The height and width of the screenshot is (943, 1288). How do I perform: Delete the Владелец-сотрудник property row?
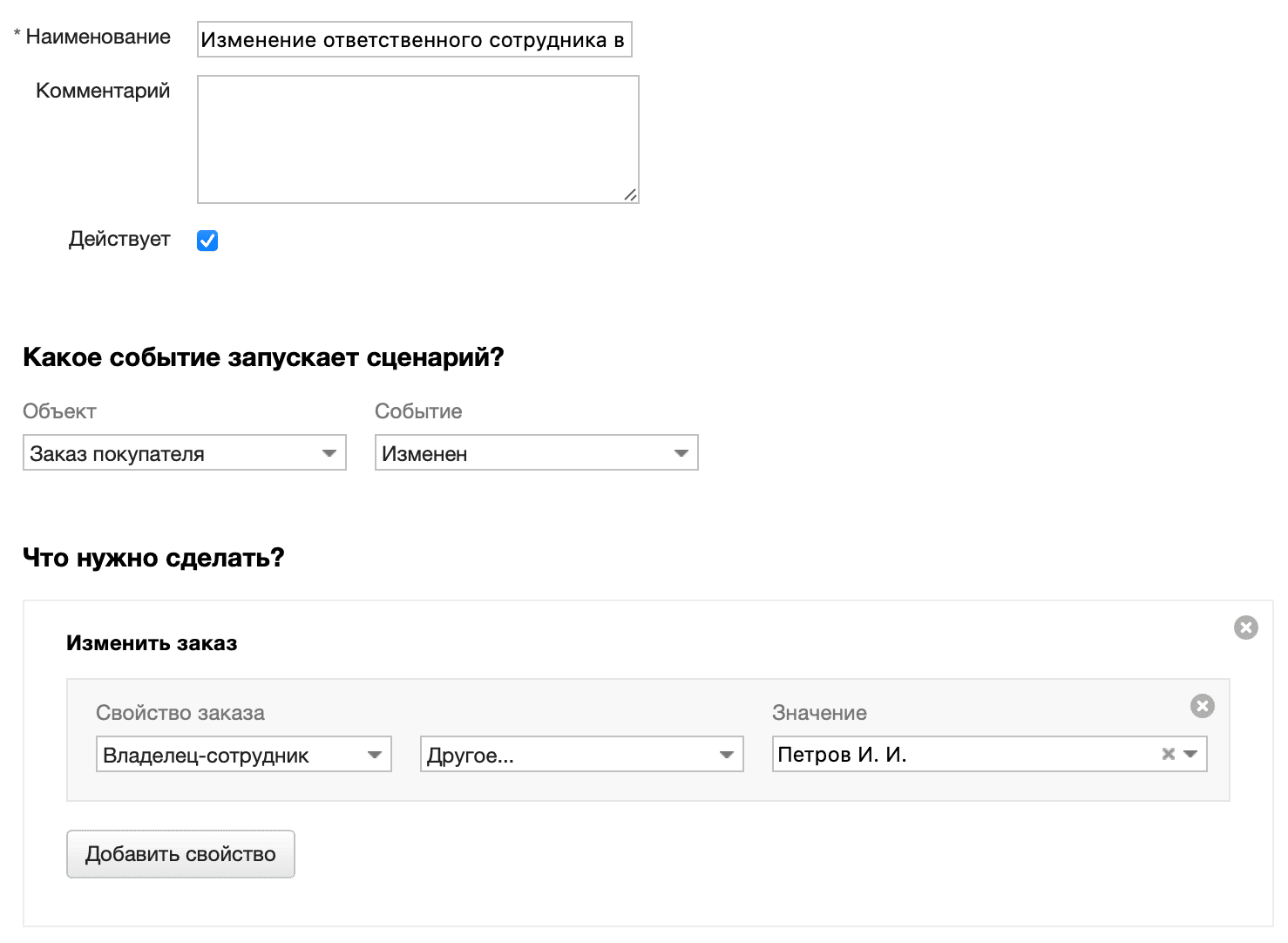pyautogui.click(x=1203, y=706)
